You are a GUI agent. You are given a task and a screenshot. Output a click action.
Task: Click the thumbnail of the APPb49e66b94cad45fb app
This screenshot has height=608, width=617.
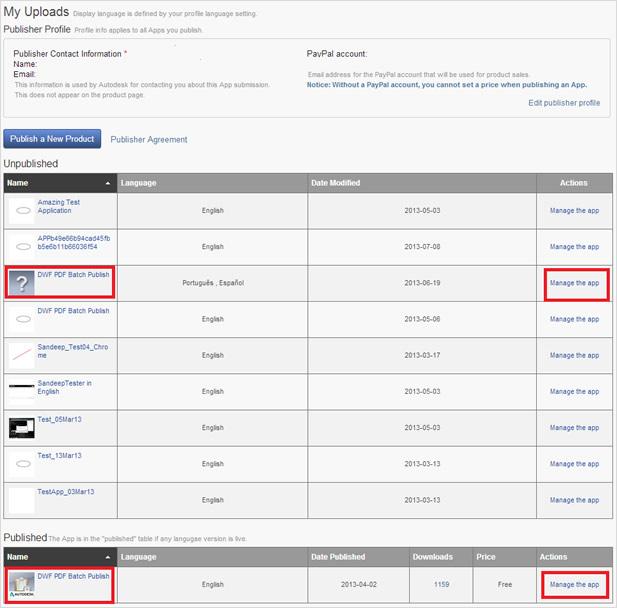pyautogui.click(x=22, y=247)
